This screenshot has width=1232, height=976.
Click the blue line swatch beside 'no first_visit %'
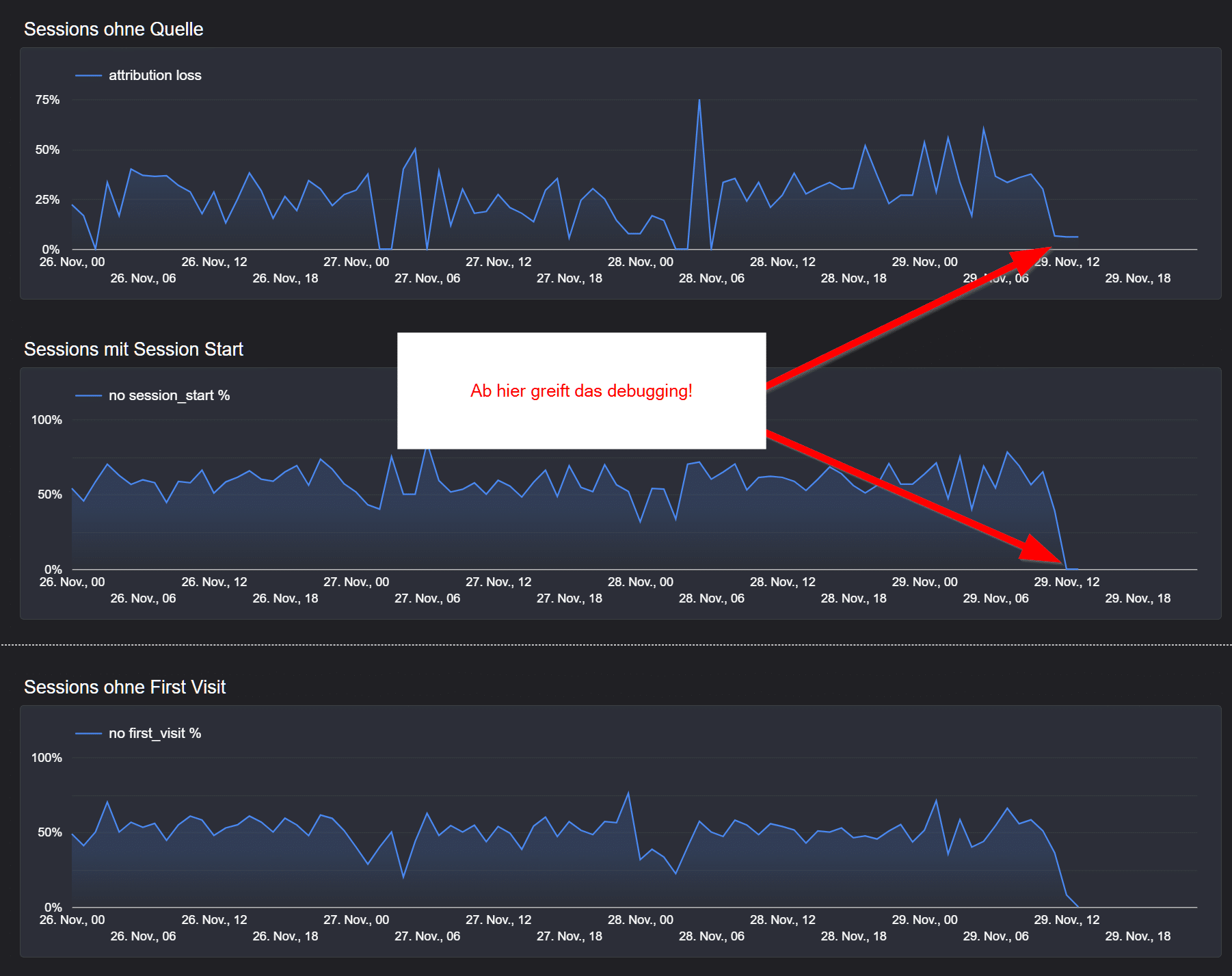(x=88, y=733)
